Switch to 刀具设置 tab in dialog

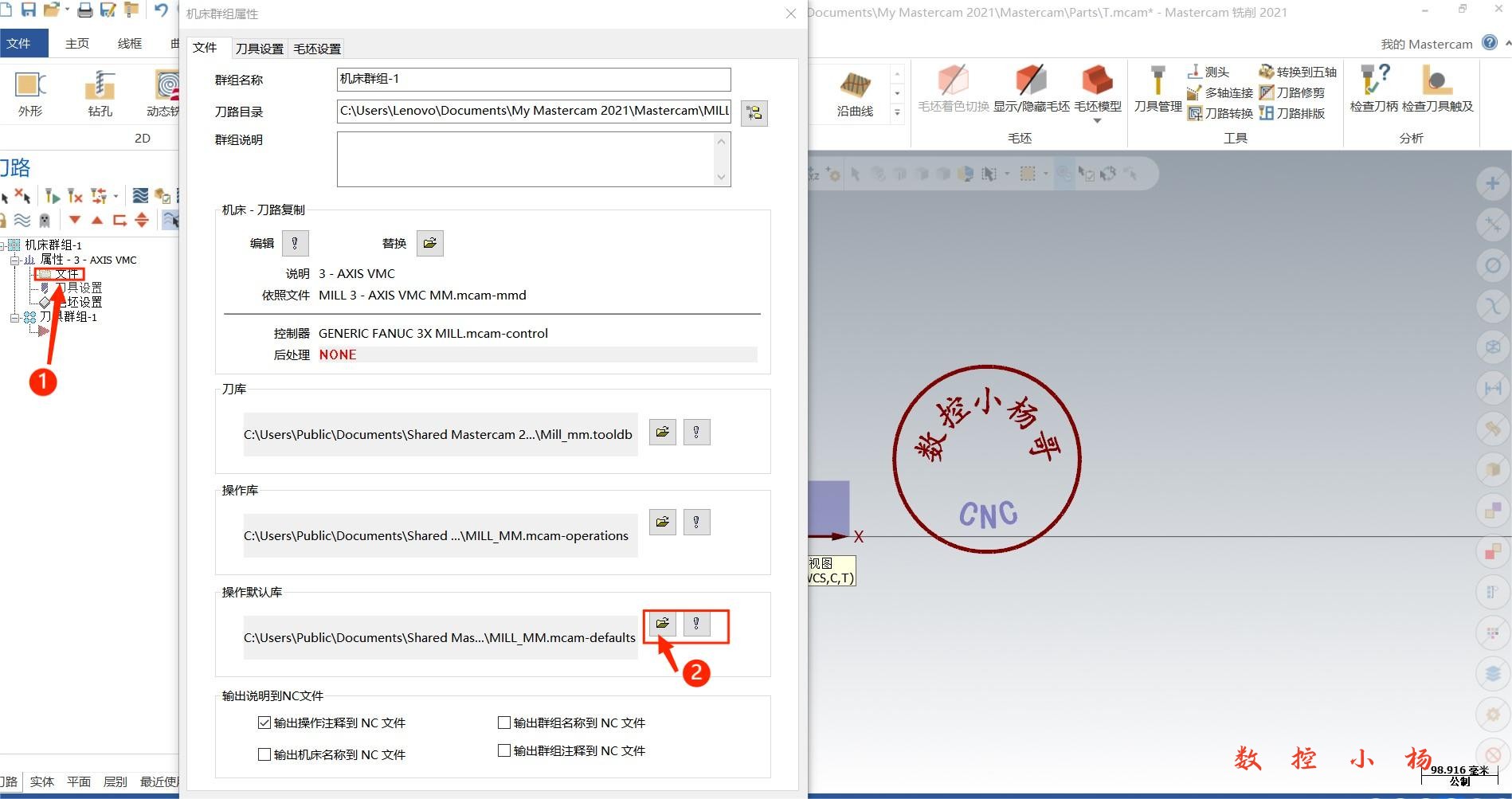point(259,48)
